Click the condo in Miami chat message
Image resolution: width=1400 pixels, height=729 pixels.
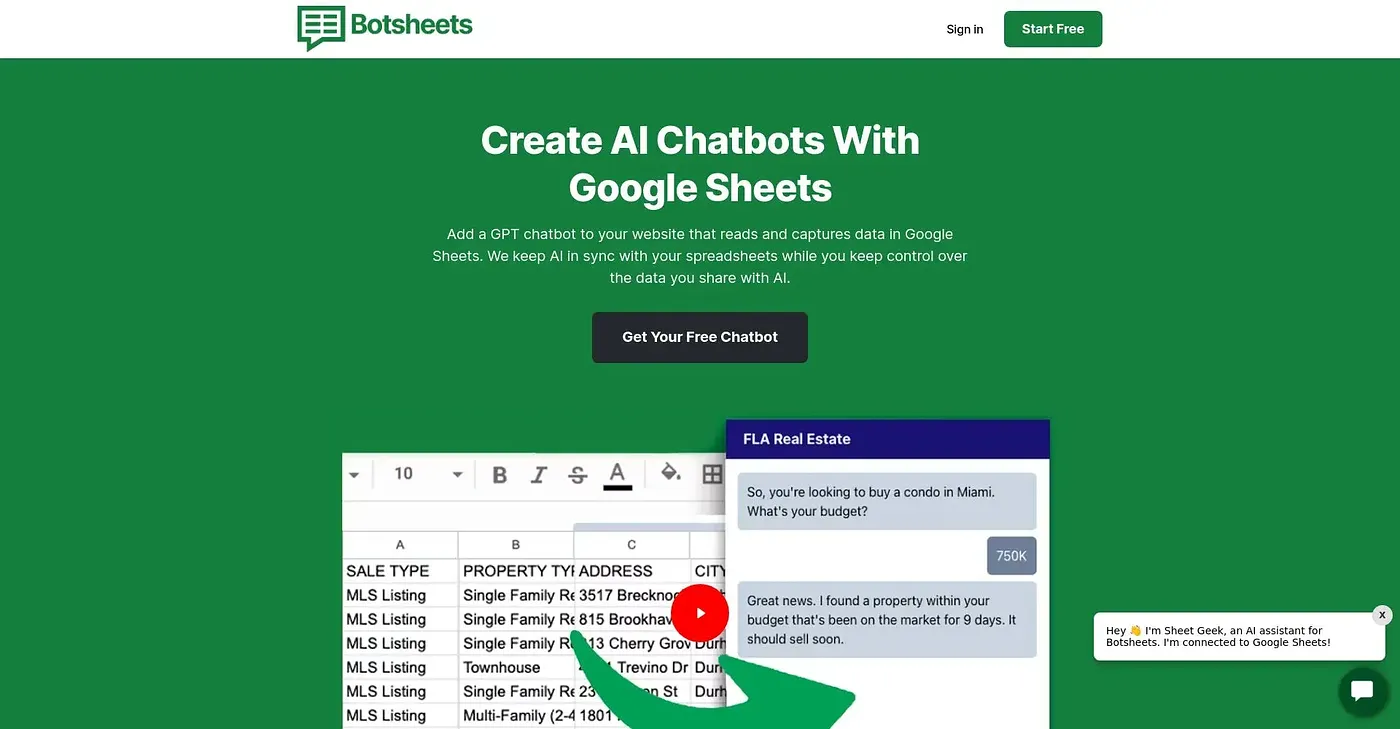click(x=887, y=501)
